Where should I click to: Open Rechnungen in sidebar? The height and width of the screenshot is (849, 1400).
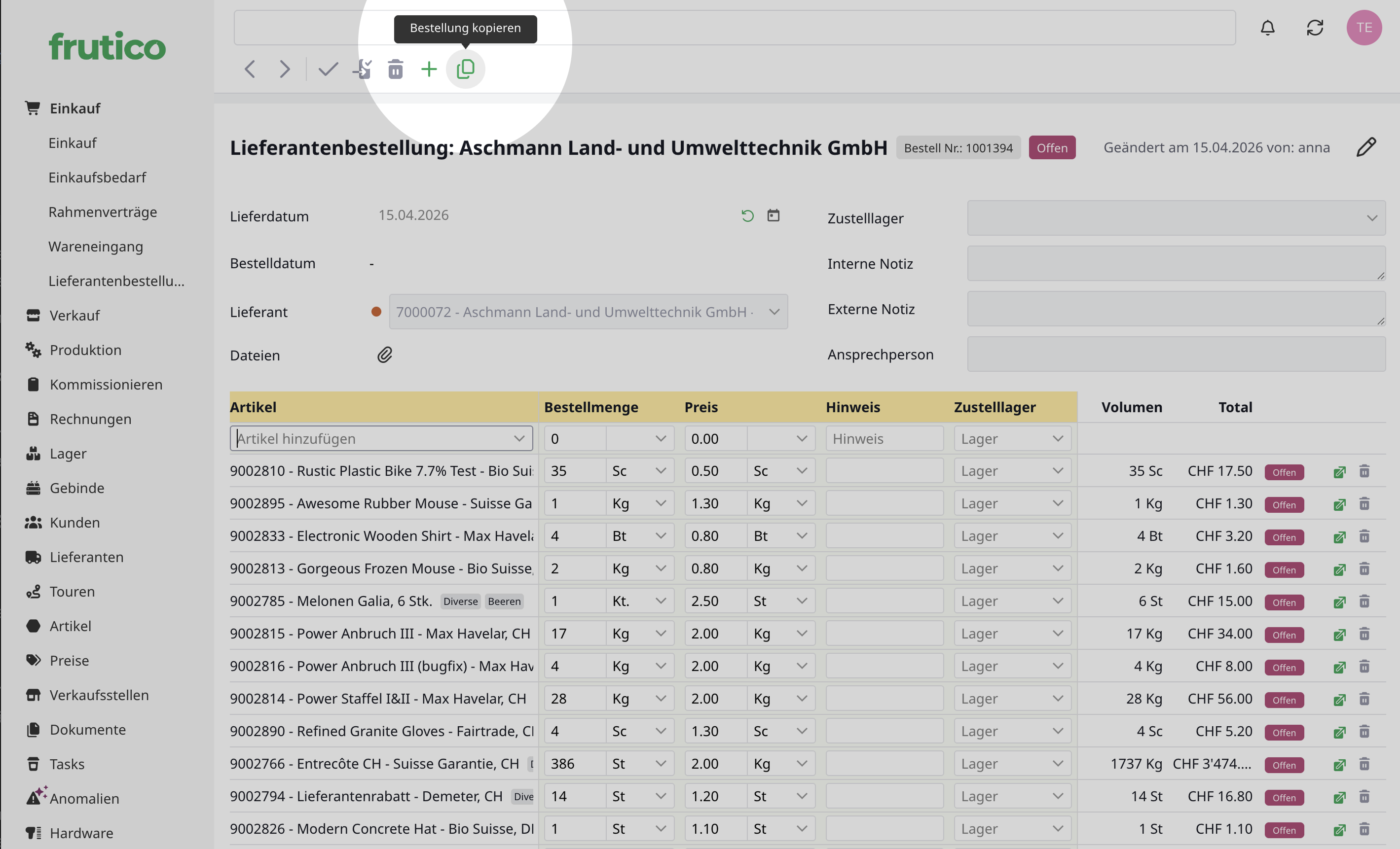pos(90,419)
